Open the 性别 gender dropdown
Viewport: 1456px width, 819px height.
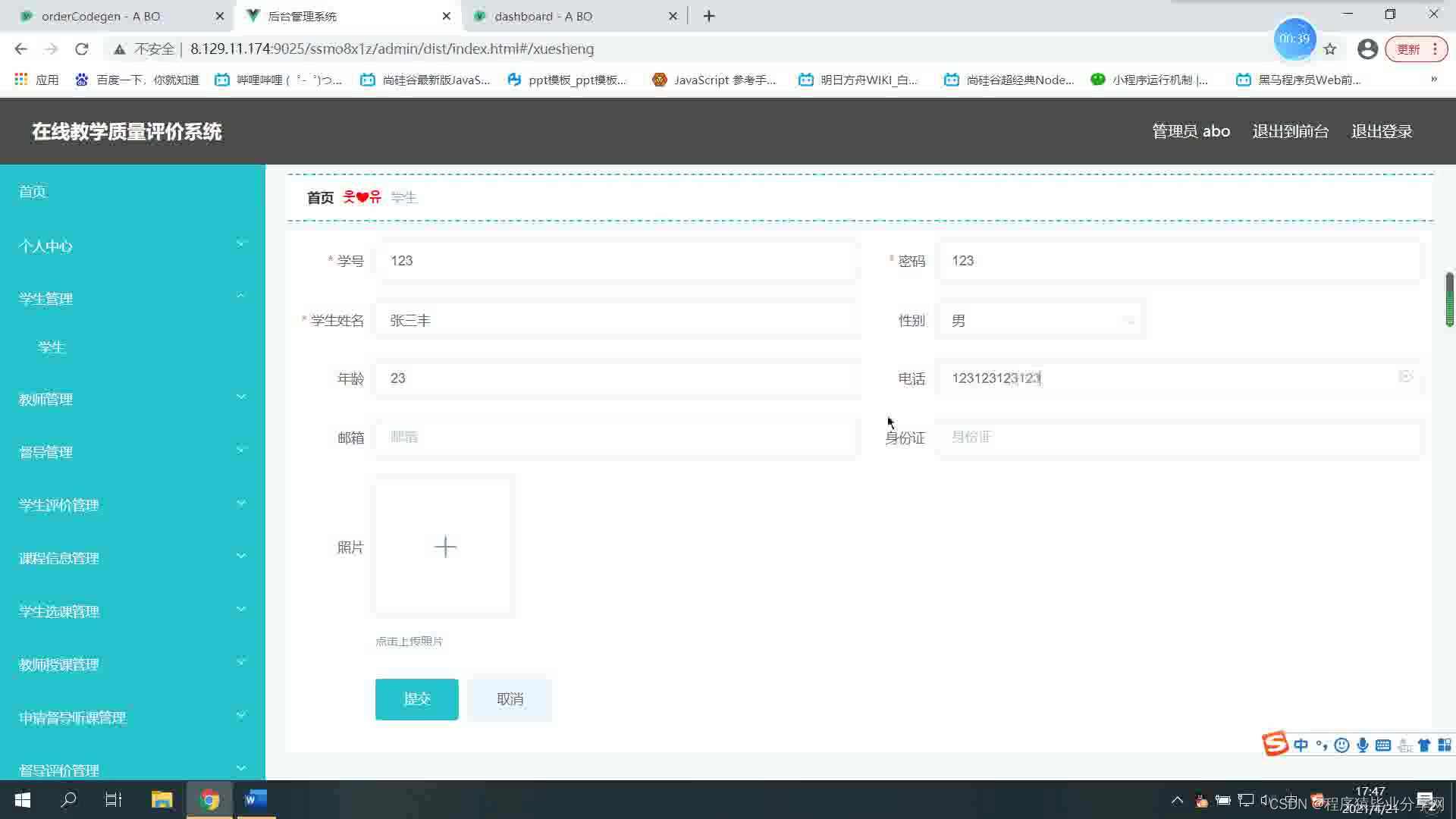[x=1040, y=321]
